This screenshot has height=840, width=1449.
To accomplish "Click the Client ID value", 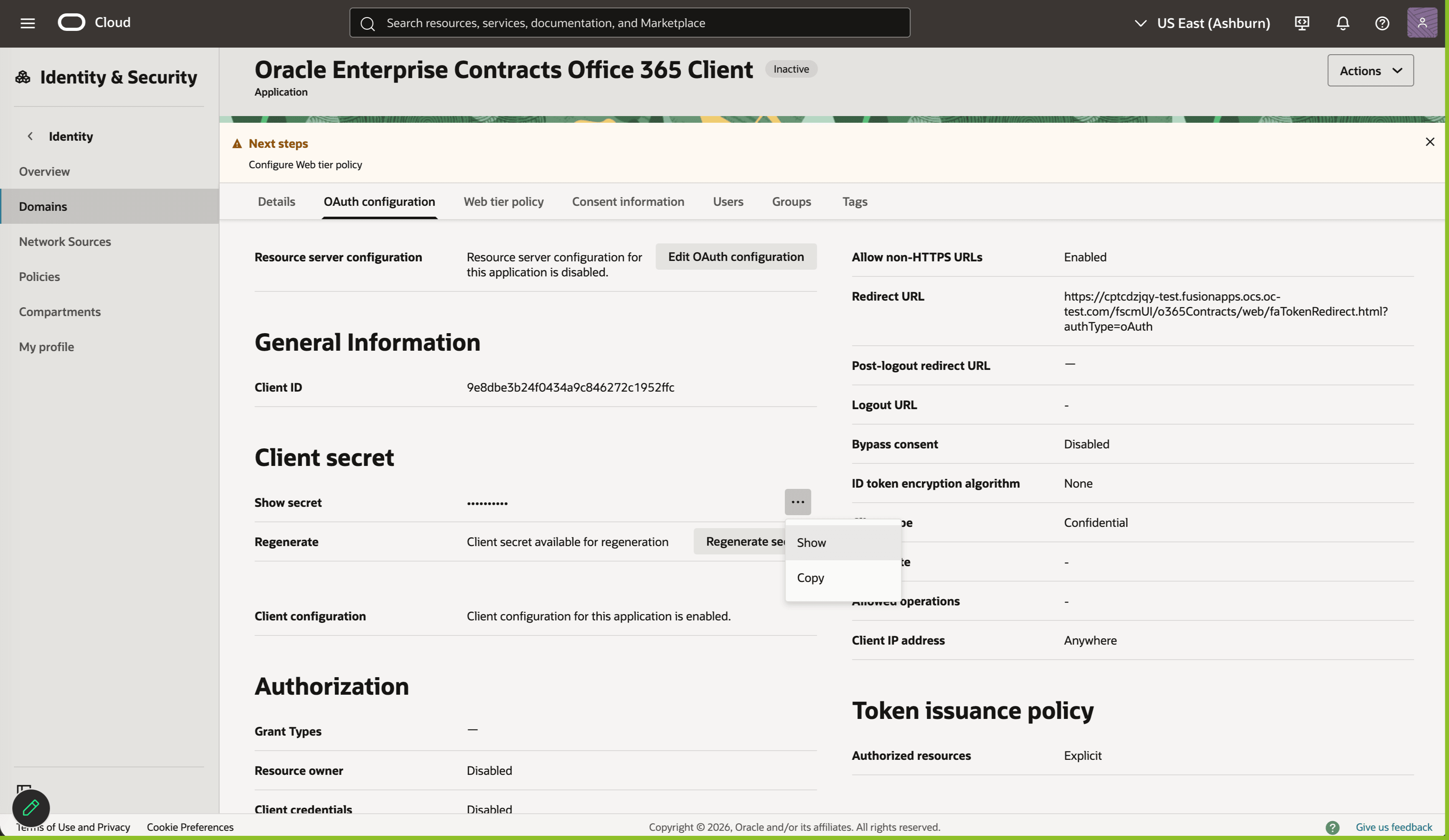I will point(571,388).
